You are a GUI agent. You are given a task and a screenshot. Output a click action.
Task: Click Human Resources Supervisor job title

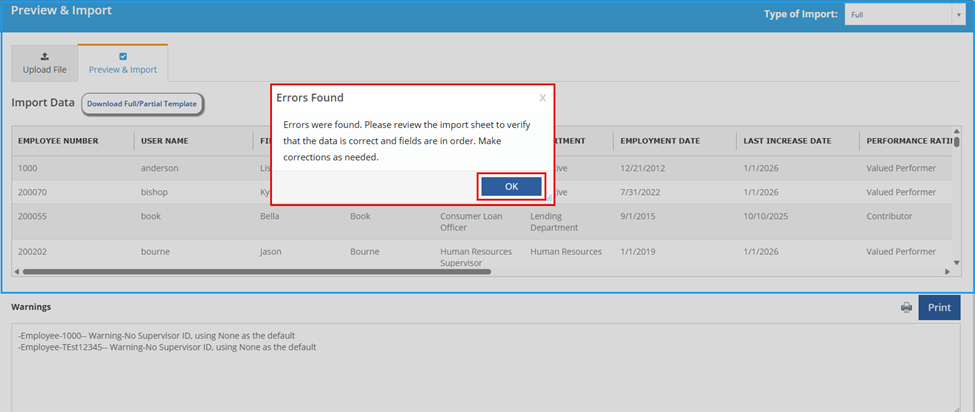pyautogui.click(x=476, y=257)
